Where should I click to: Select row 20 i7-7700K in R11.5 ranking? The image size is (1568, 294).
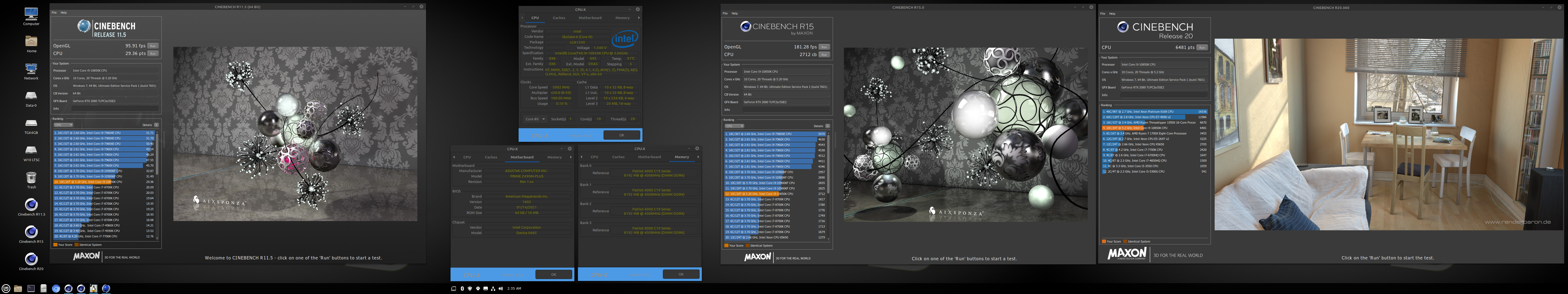(104, 237)
